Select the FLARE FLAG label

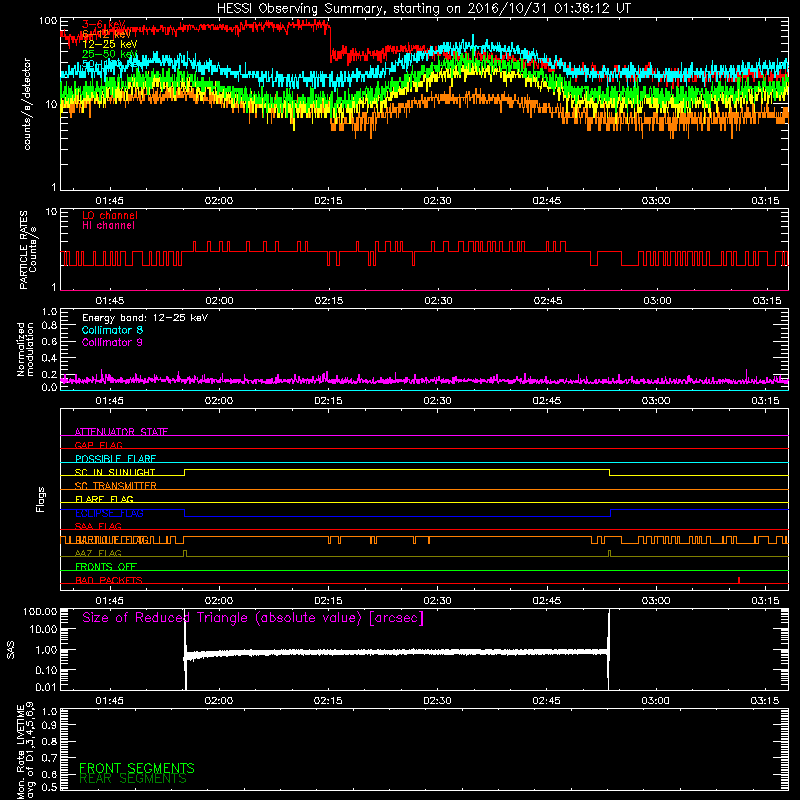pyautogui.click(x=104, y=499)
